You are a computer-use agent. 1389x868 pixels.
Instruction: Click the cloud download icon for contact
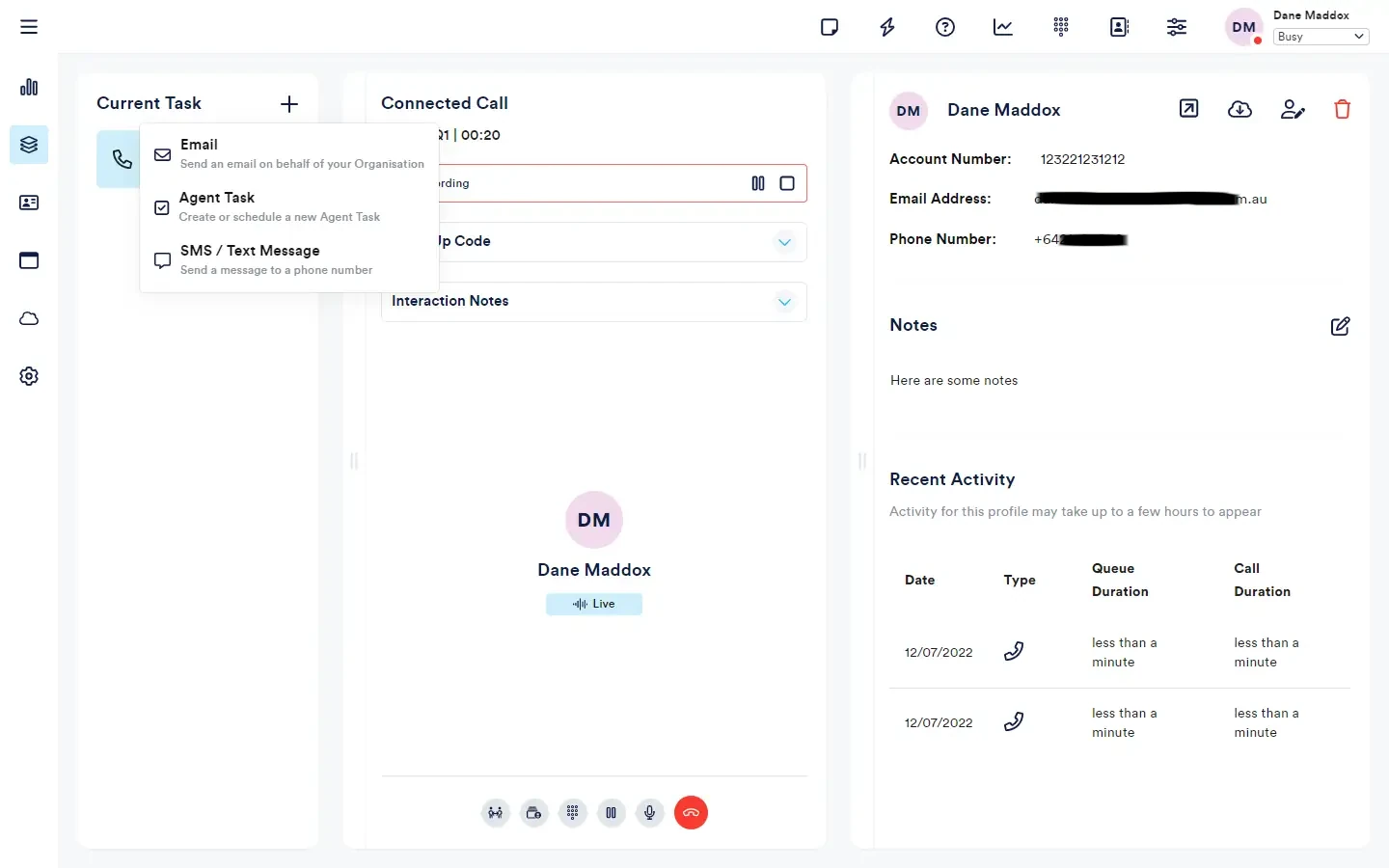pyautogui.click(x=1239, y=110)
